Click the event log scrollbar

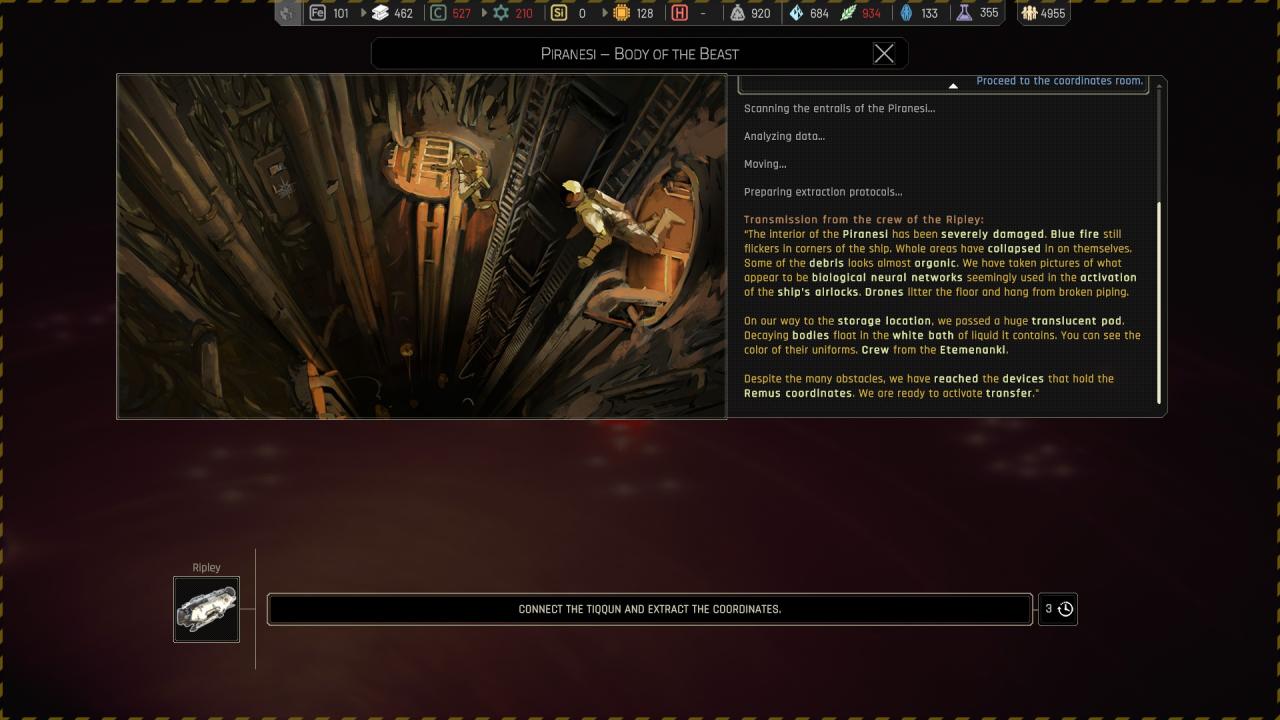tap(1160, 300)
